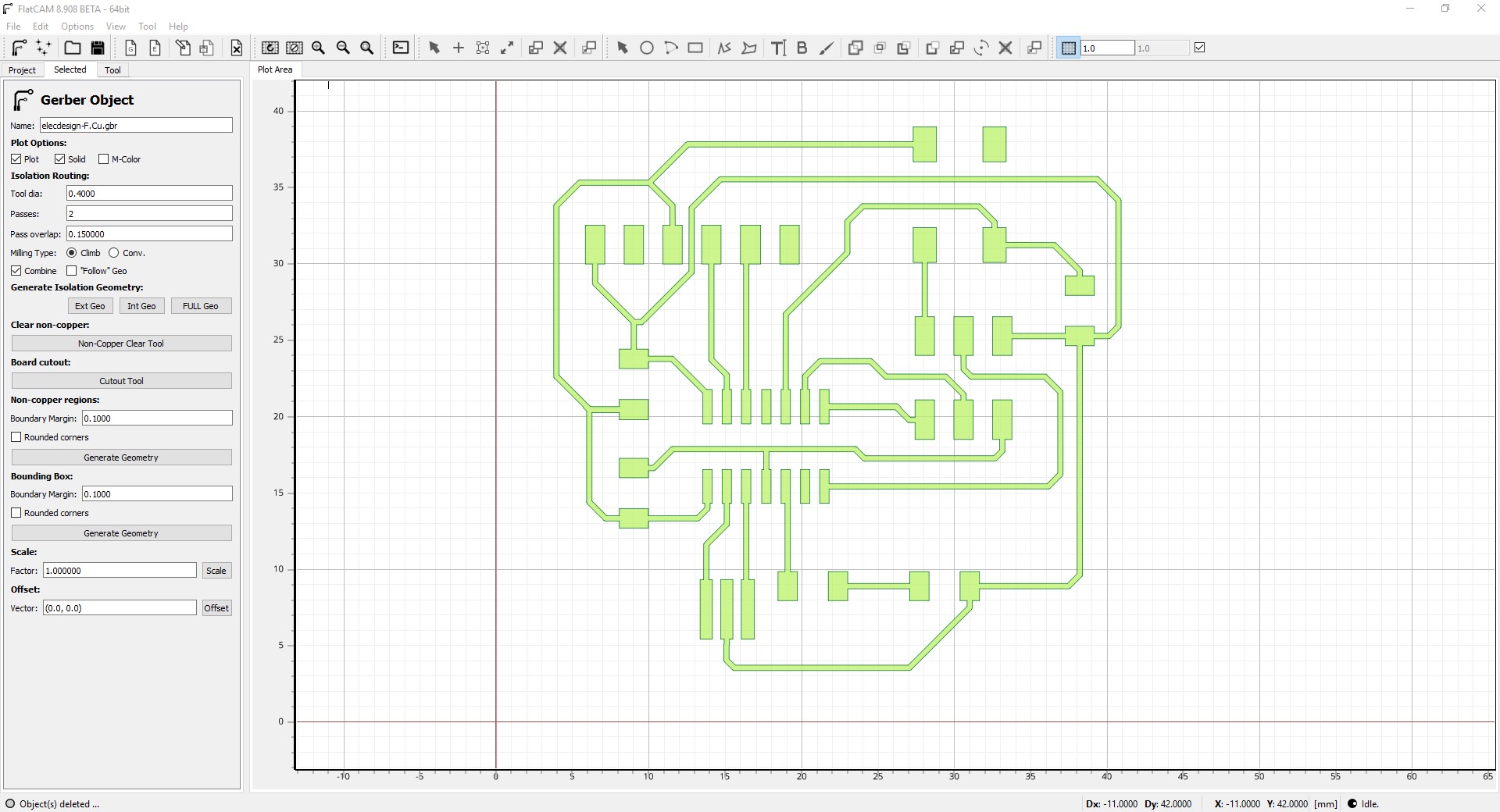1500x812 pixels.
Task: Select the Add Rectangle tool
Action: pyautogui.click(x=695, y=48)
